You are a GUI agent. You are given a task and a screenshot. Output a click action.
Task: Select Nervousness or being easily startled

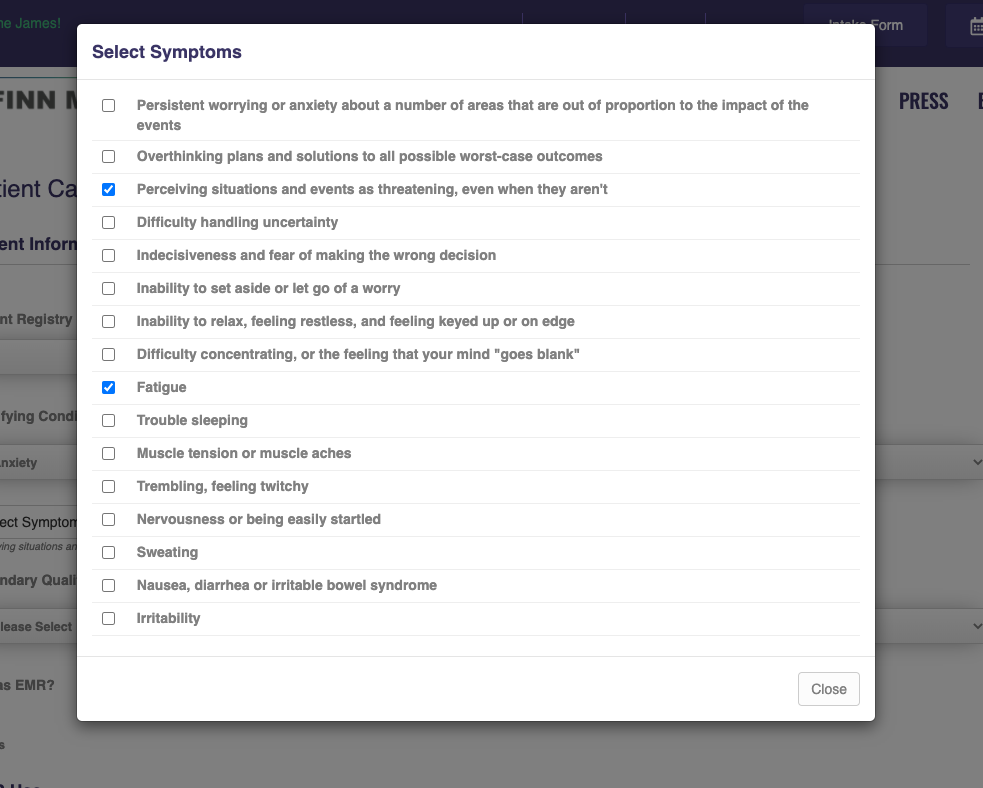[x=109, y=519]
